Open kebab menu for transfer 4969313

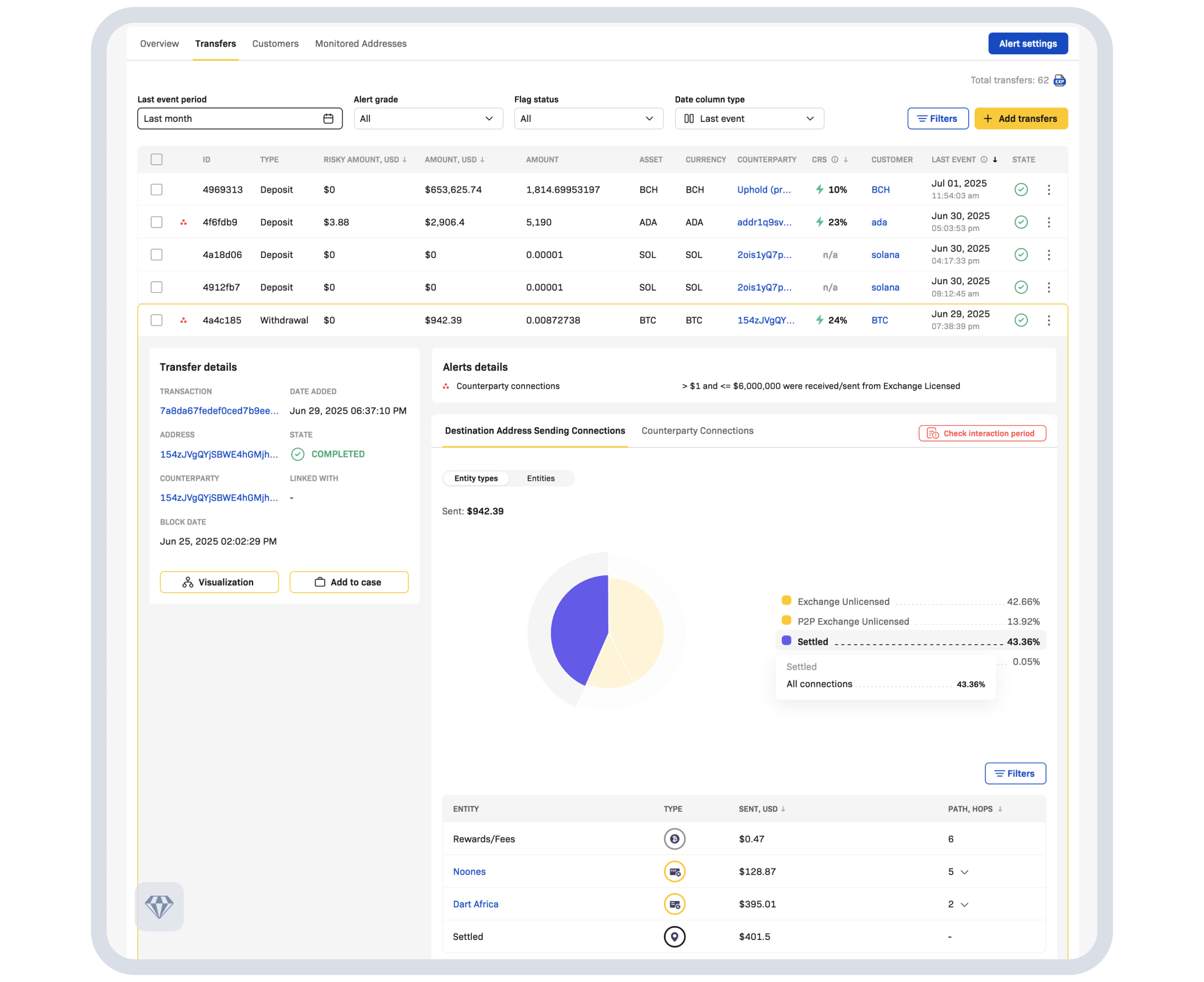click(1049, 190)
